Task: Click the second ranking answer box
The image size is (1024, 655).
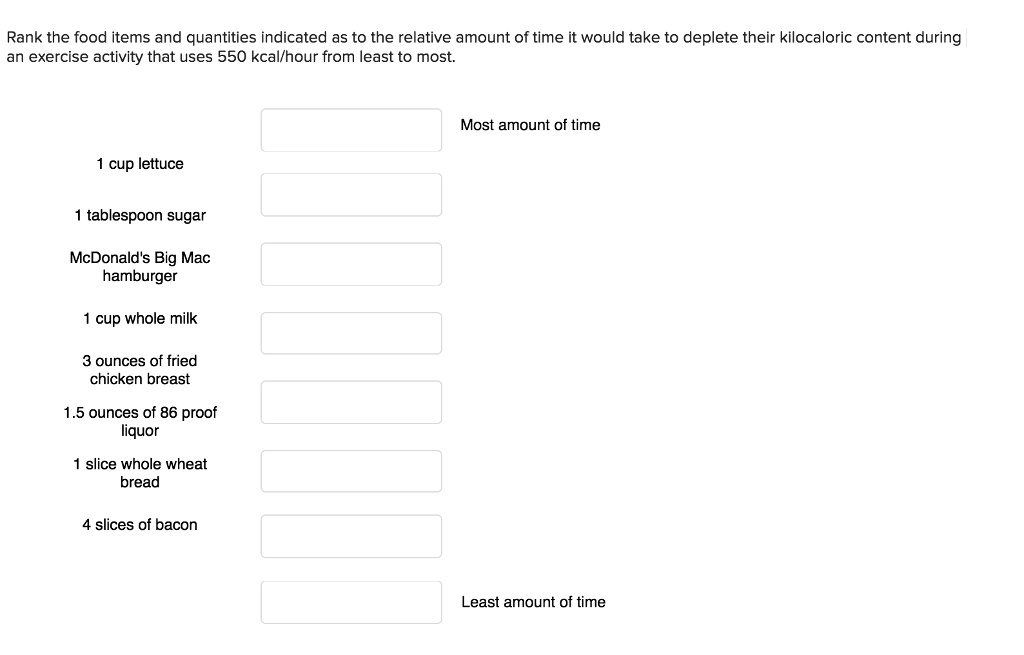Action: (x=351, y=194)
